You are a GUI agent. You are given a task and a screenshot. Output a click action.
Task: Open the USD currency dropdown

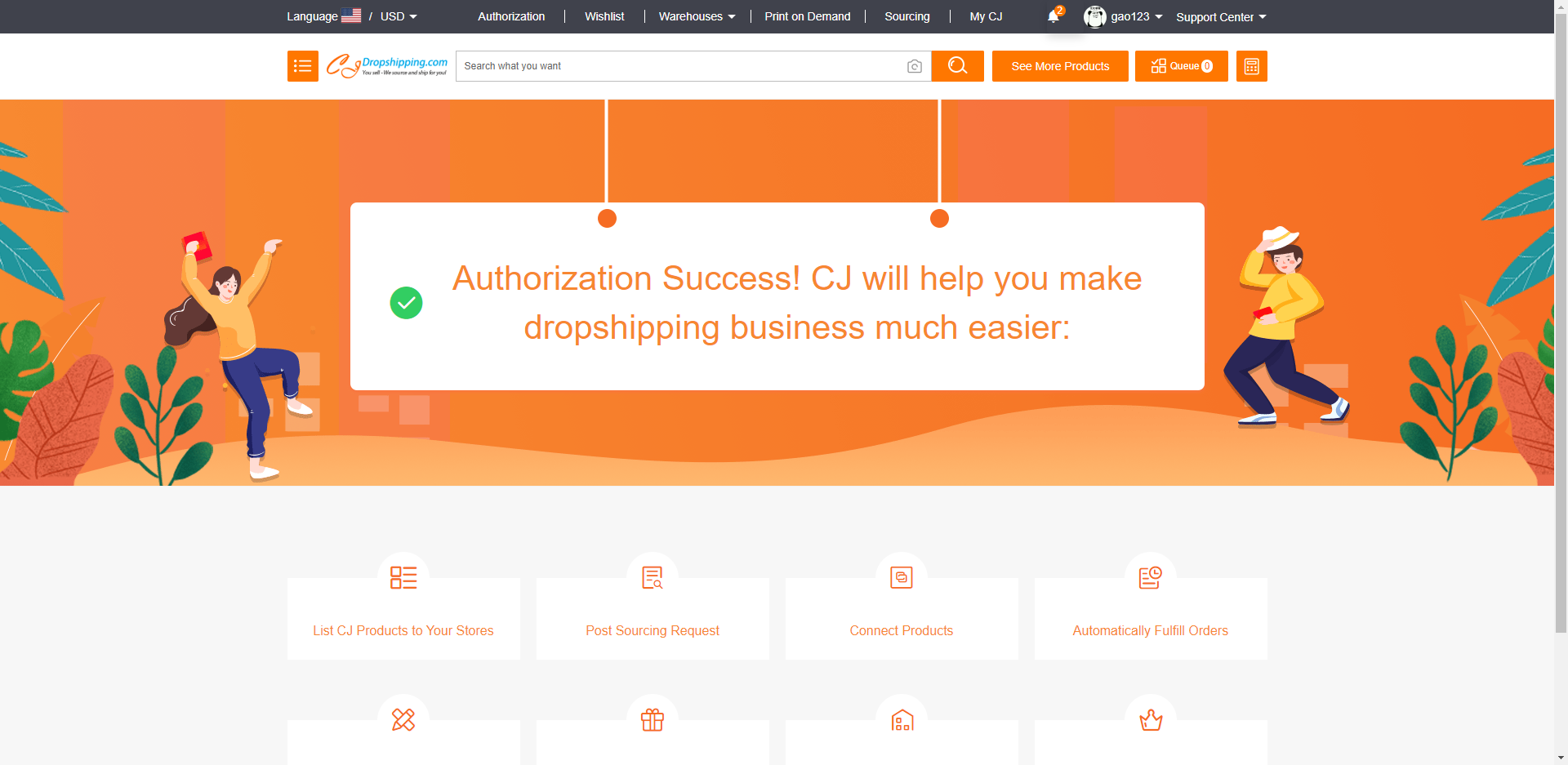coord(399,16)
